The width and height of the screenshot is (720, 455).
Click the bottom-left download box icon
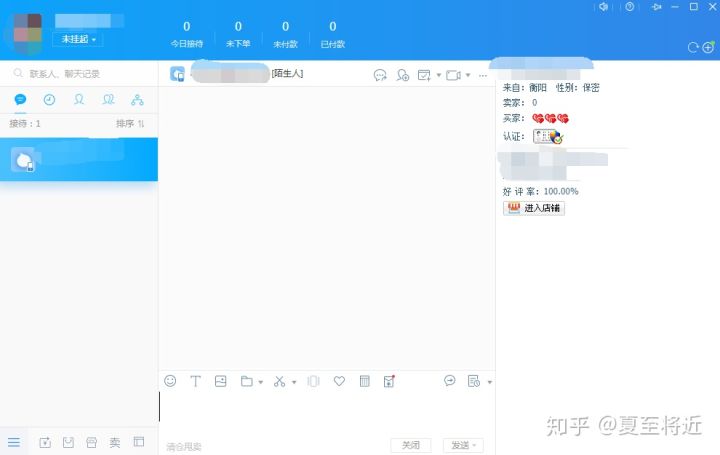click(45, 442)
